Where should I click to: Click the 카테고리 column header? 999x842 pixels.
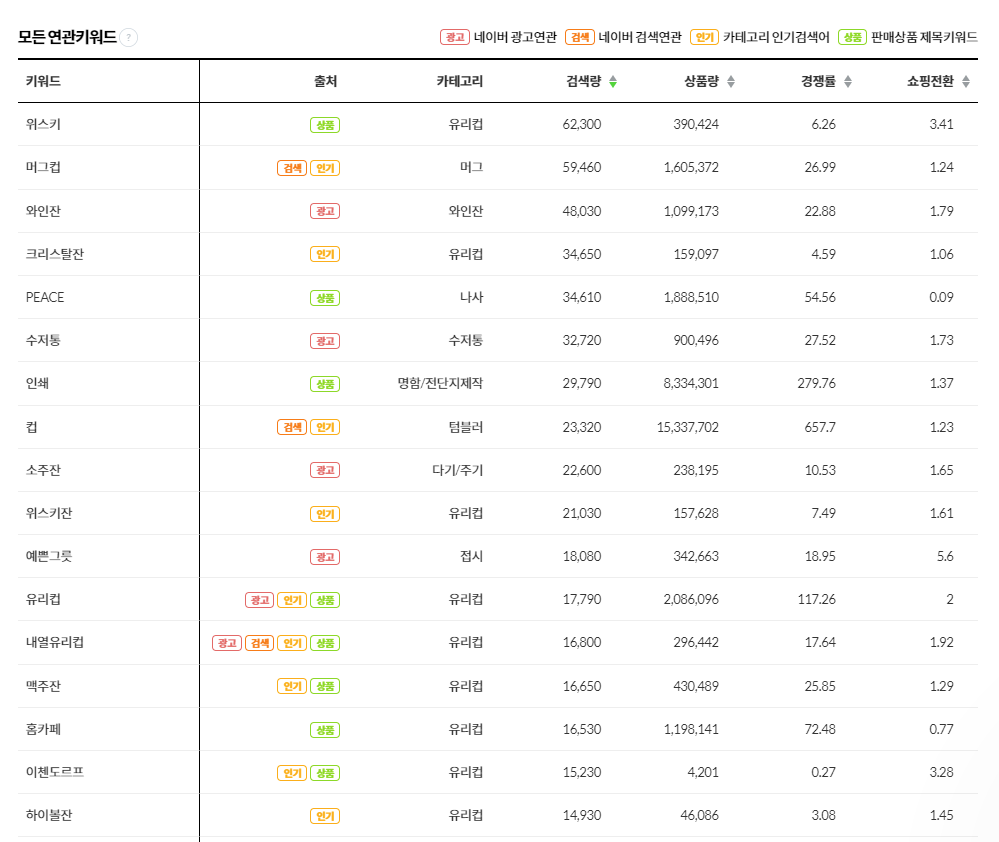pyautogui.click(x=459, y=81)
